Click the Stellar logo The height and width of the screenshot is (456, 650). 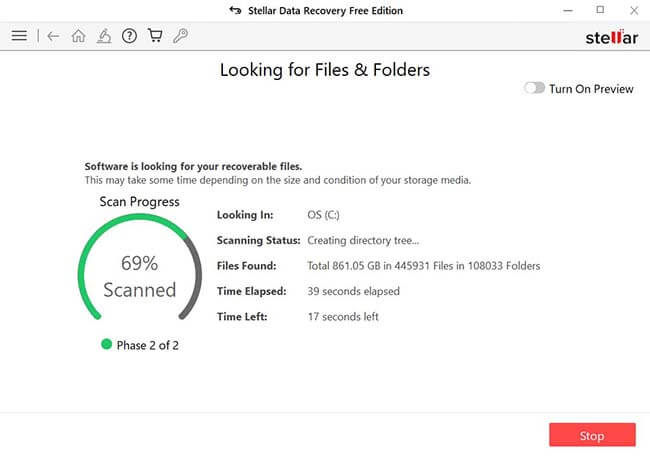coord(611,37)
